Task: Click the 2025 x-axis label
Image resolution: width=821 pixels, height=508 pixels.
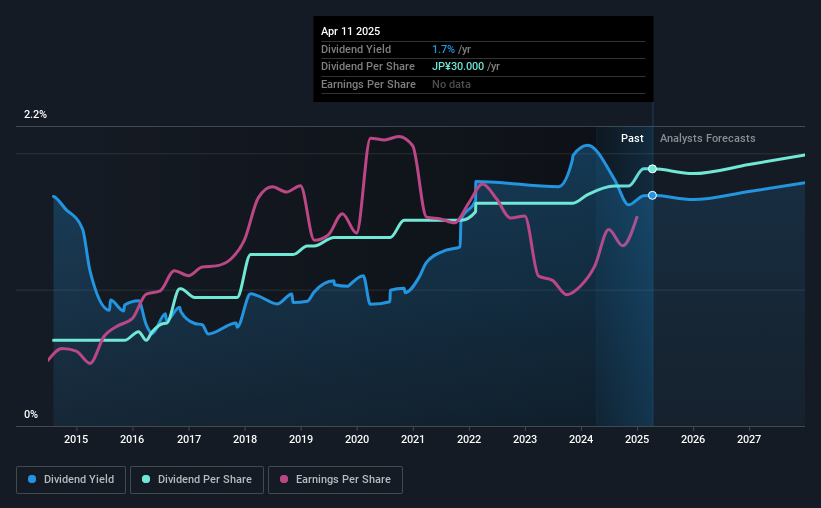Action: click(637, 439)
